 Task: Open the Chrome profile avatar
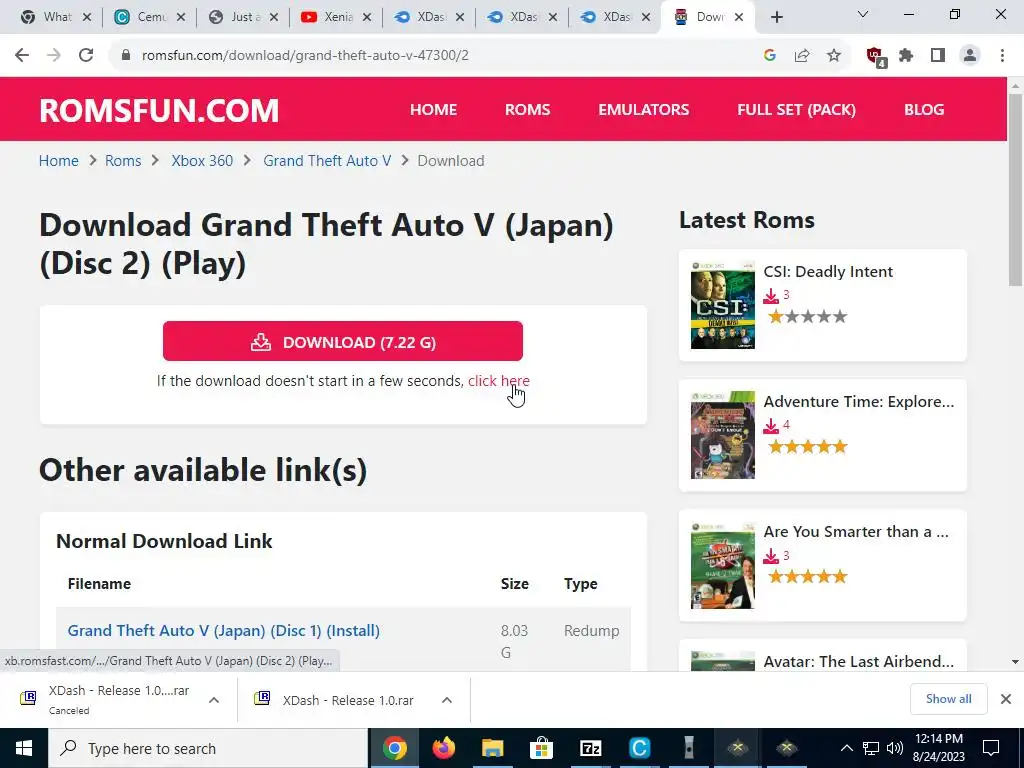(x=970, y=56)
